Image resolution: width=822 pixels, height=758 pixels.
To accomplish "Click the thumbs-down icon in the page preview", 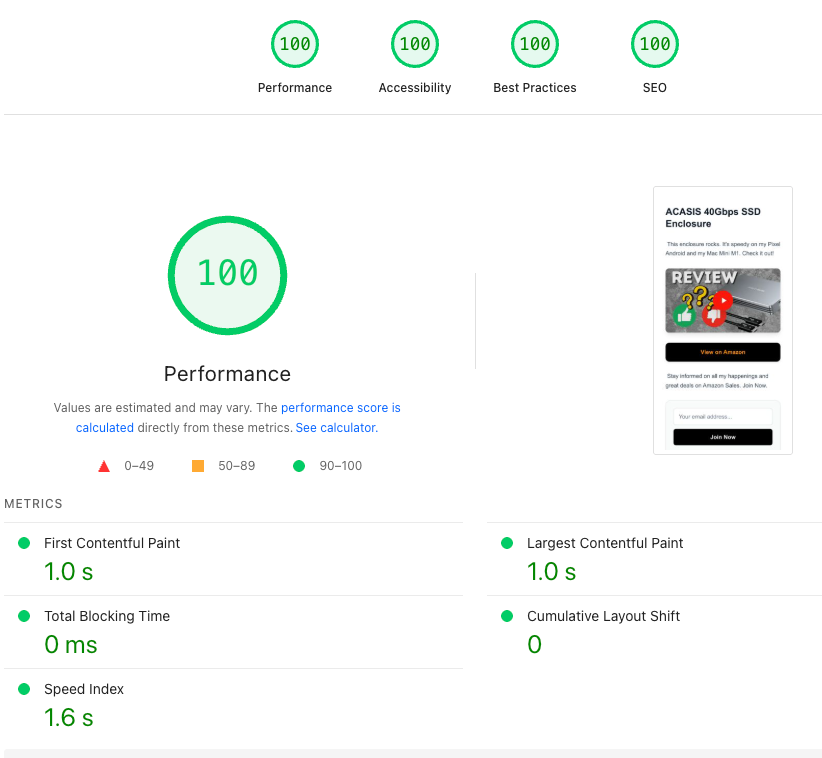I will coord(713,316).
